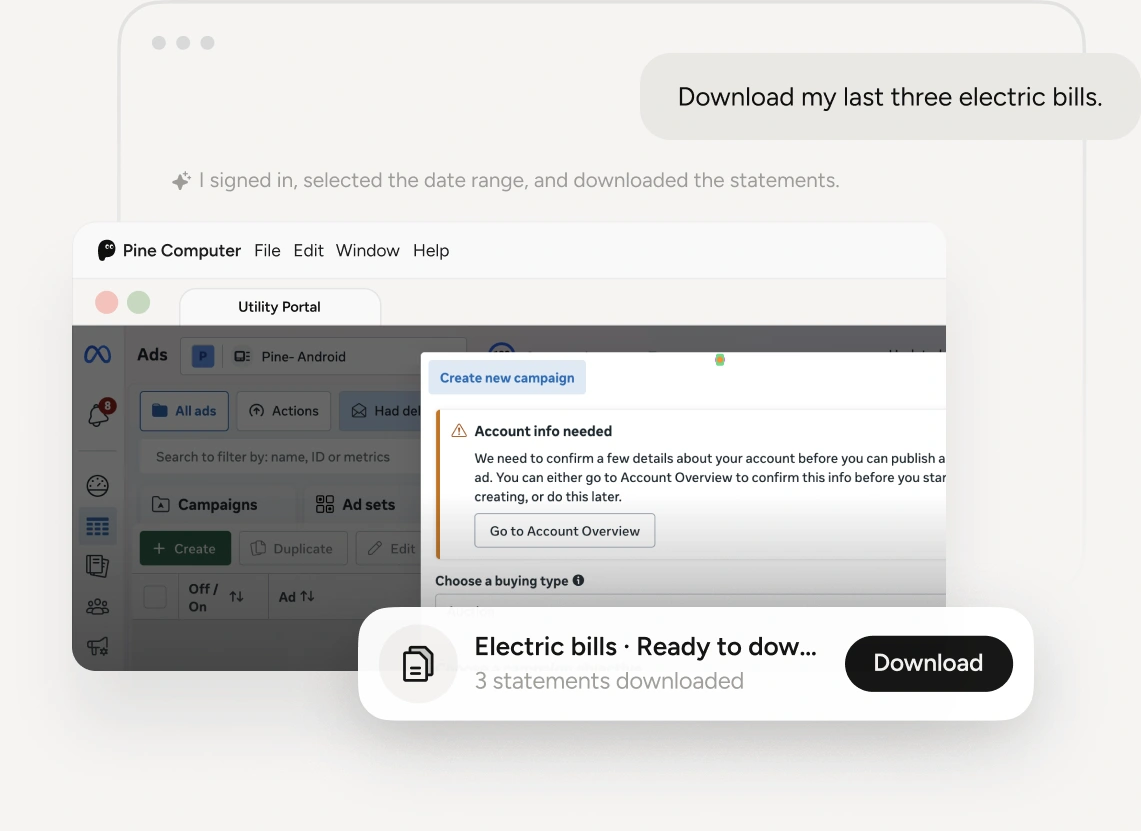
Task: Click the Duplicate button
Action: click(293, 548)
